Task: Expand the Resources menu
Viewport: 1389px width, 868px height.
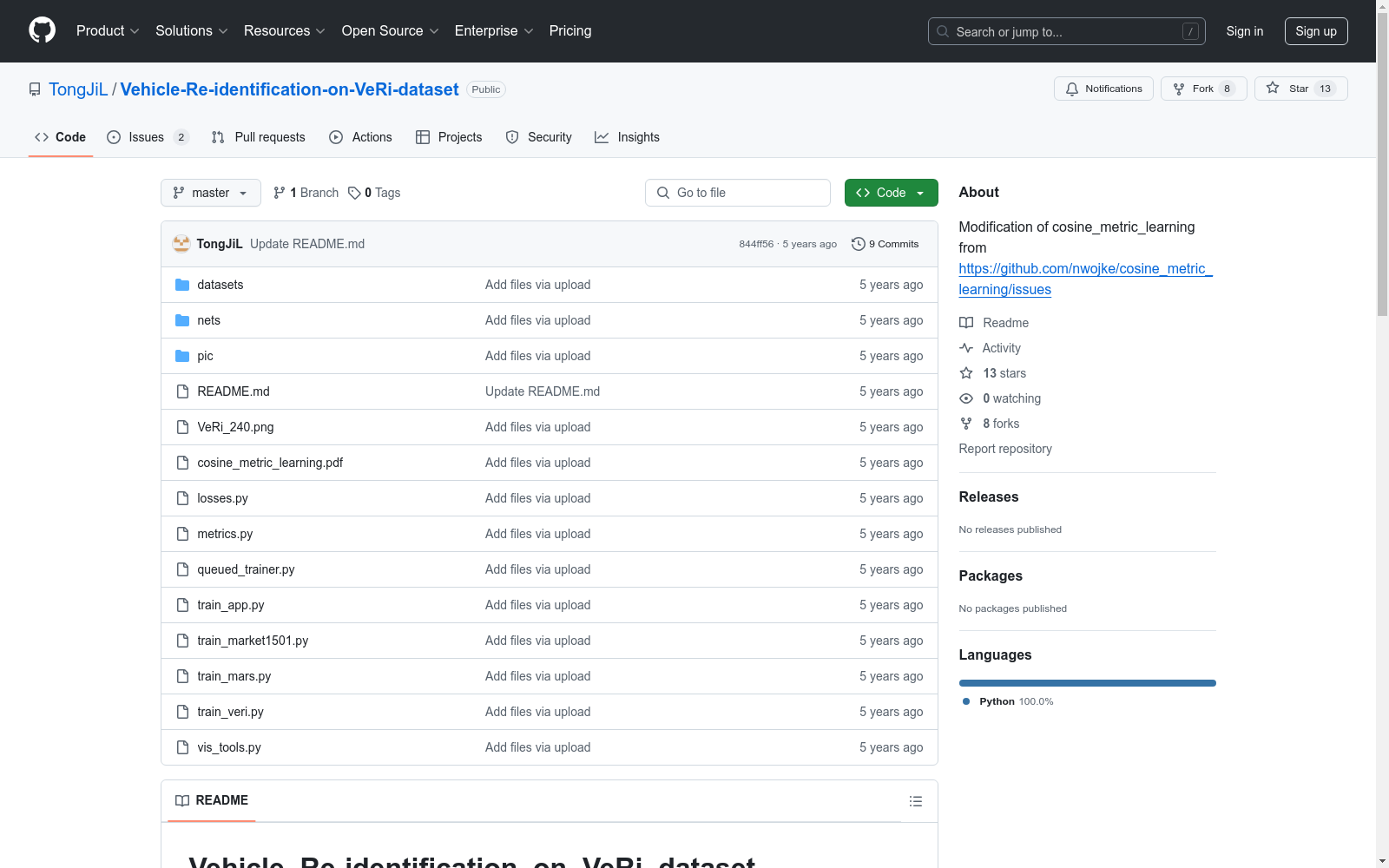Action: [285, 30]
